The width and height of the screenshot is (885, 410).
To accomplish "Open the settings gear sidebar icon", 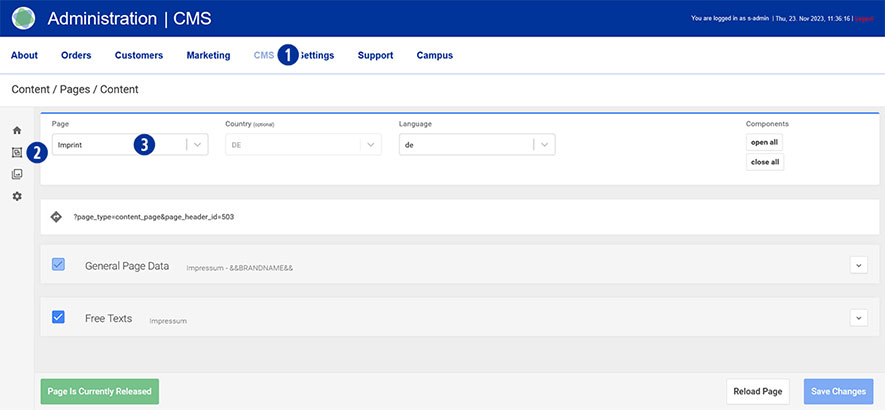I will click(17, 196).
